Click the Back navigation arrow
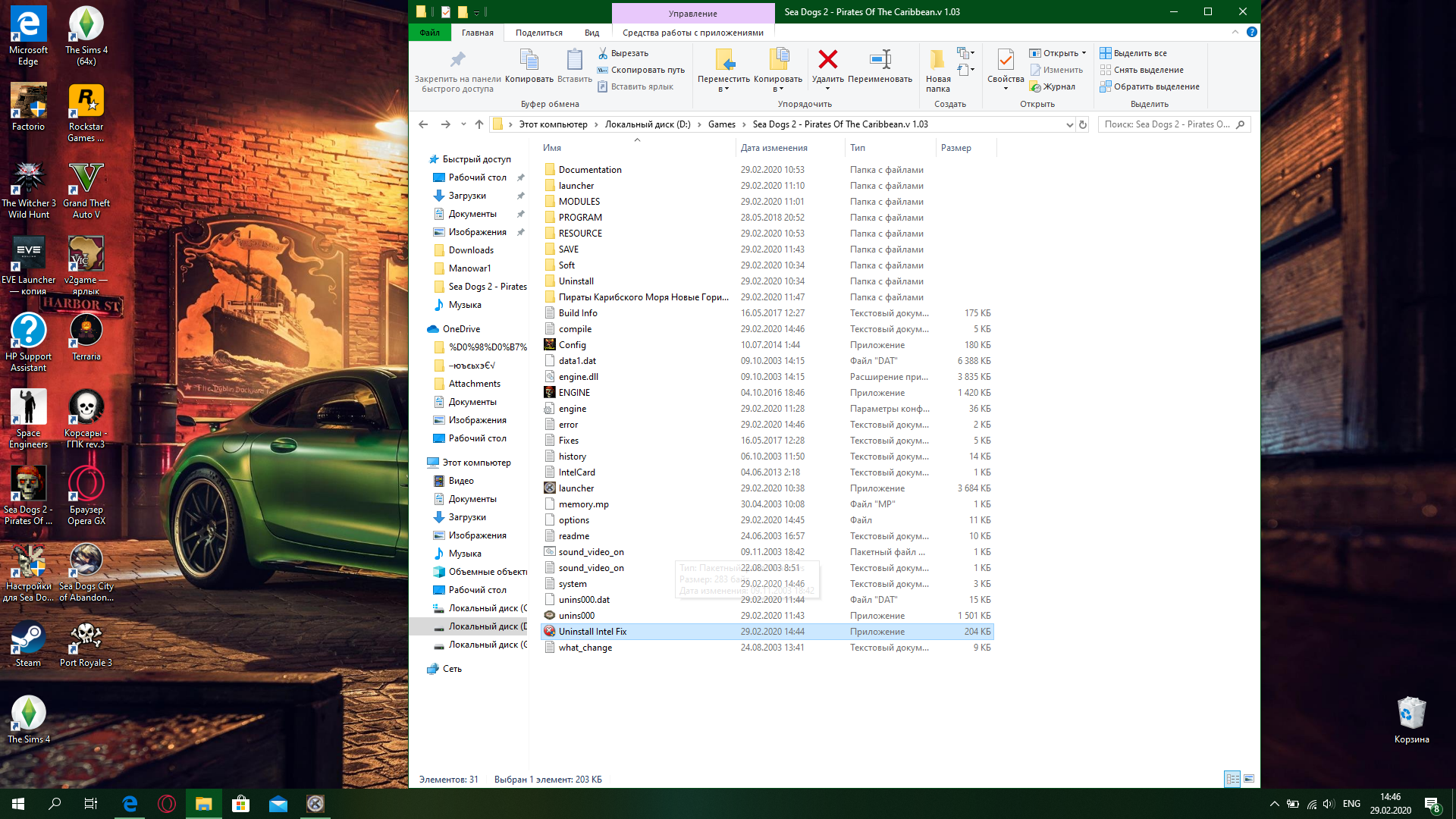Image resolution: width=1456 pixels, height=819 pixels. tap(423, 124)
